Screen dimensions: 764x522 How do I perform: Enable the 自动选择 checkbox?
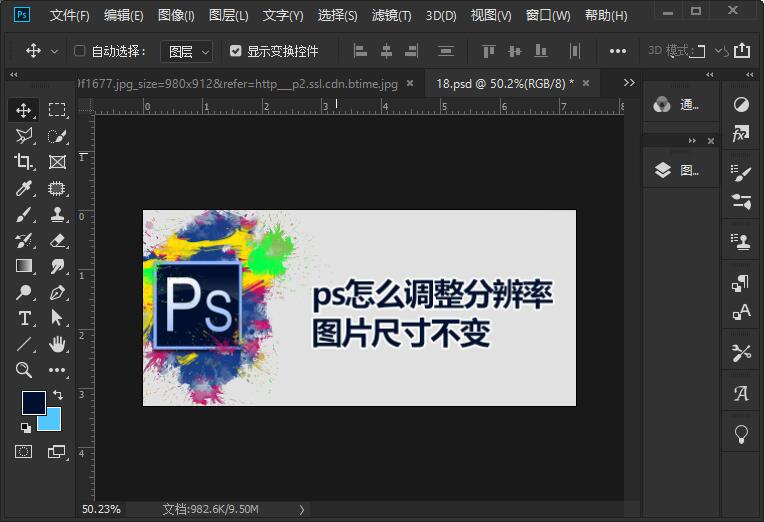tap(79, 51)
